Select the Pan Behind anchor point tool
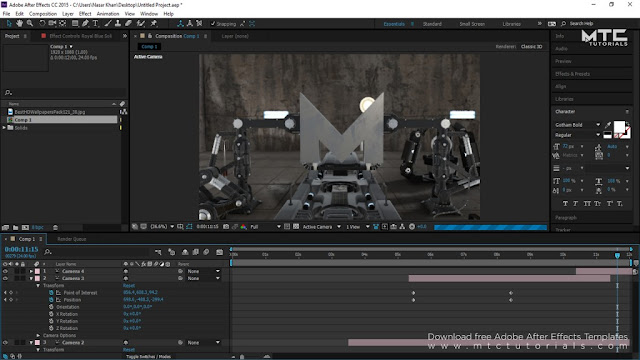The width and height of the screenshot is (640, 360). [62, 24]
